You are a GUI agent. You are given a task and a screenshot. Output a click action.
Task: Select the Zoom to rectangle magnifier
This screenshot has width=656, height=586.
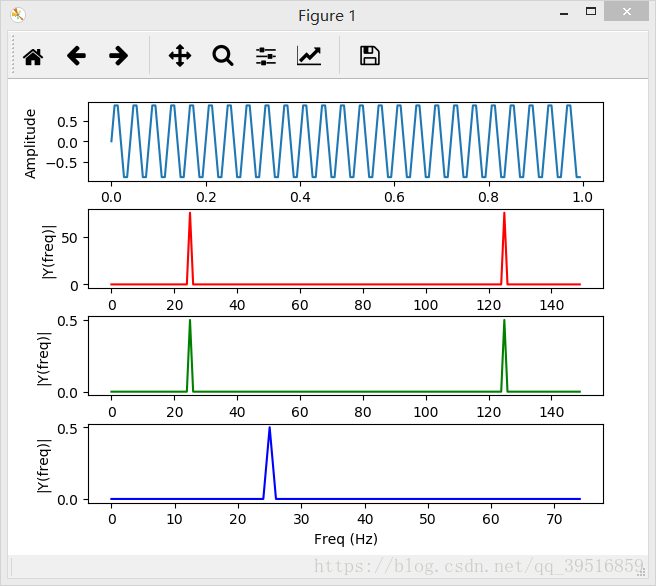tap(223, 56)
